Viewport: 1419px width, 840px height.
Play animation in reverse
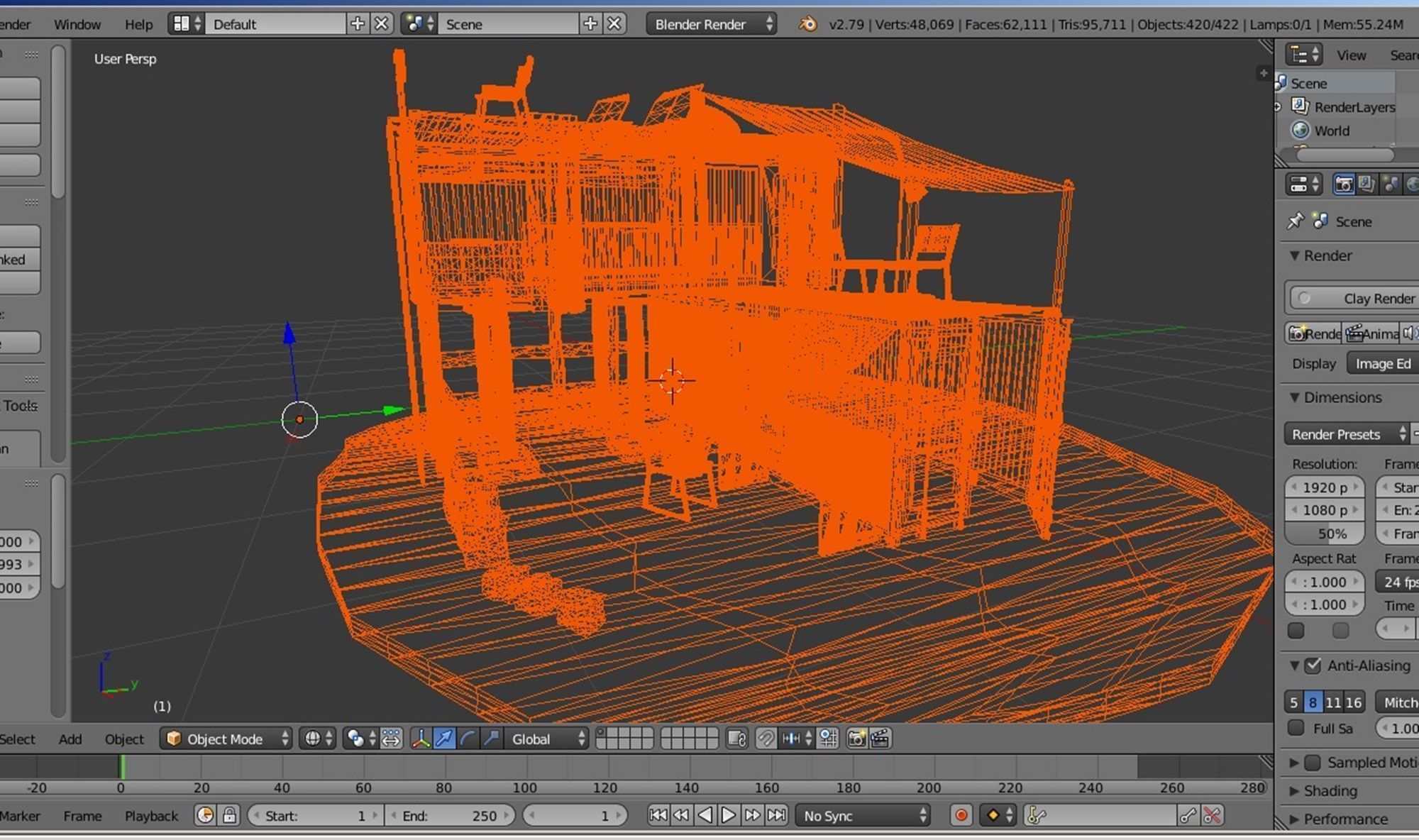(x=705, y=815)
